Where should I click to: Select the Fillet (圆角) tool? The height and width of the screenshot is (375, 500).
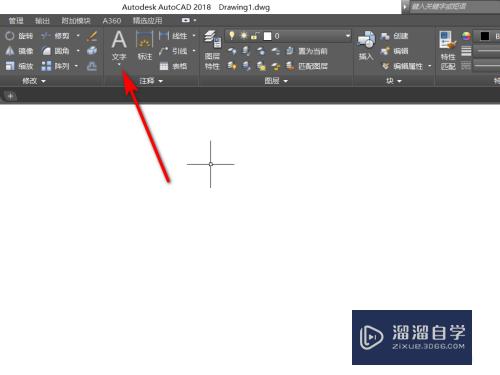pos(55,51)
